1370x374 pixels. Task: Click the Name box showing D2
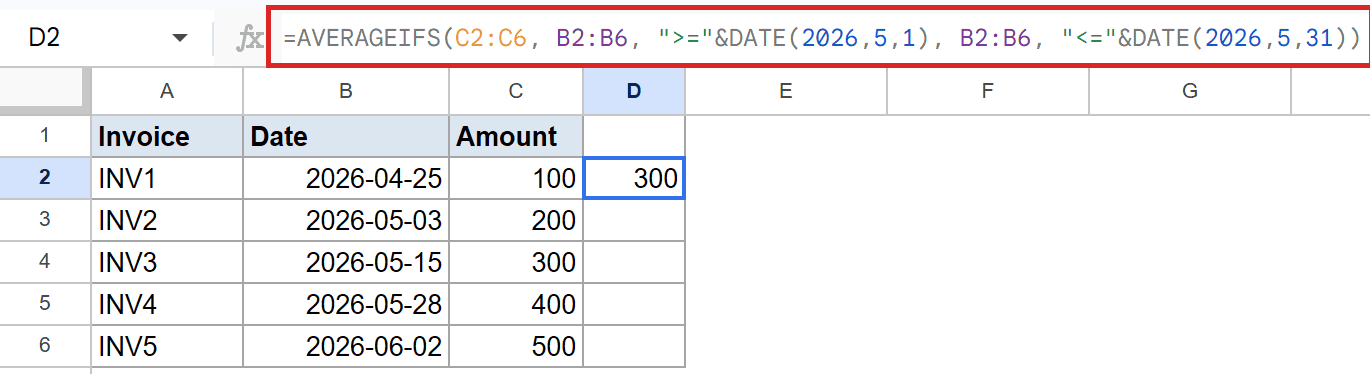tap(107, 38)
